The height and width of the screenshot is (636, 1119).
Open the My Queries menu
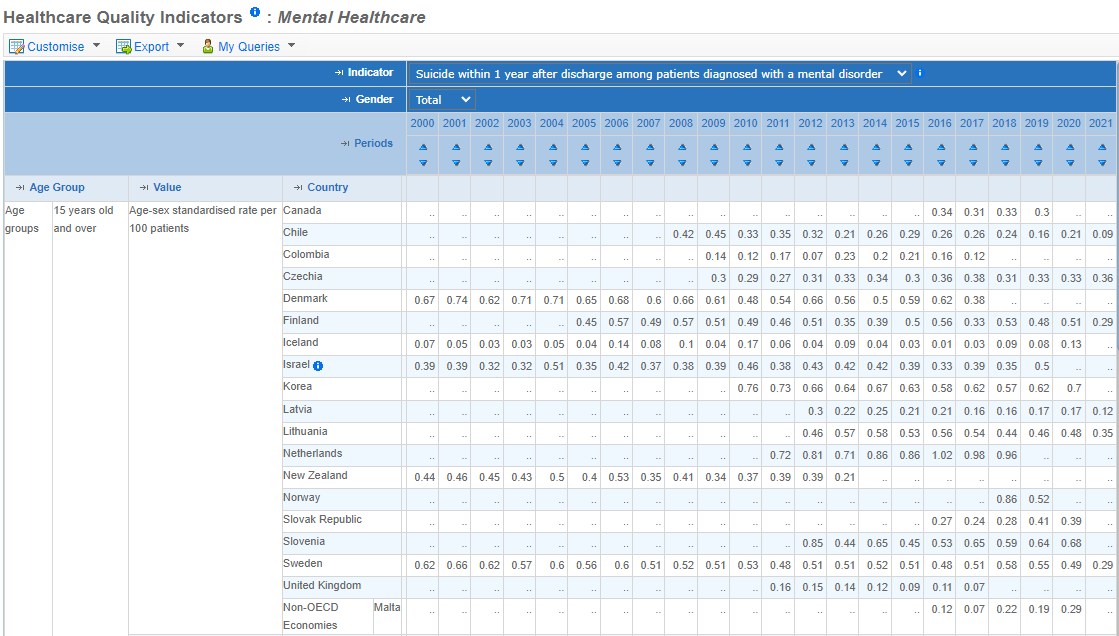(x=248, y=46)
